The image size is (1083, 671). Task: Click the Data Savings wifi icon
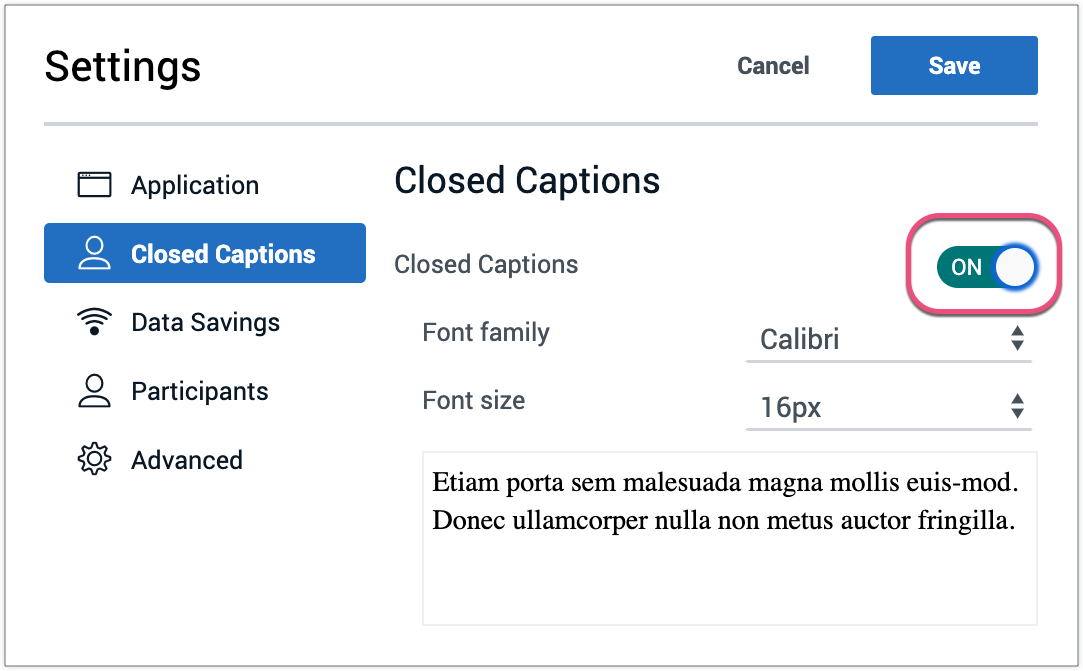point(94,322)
